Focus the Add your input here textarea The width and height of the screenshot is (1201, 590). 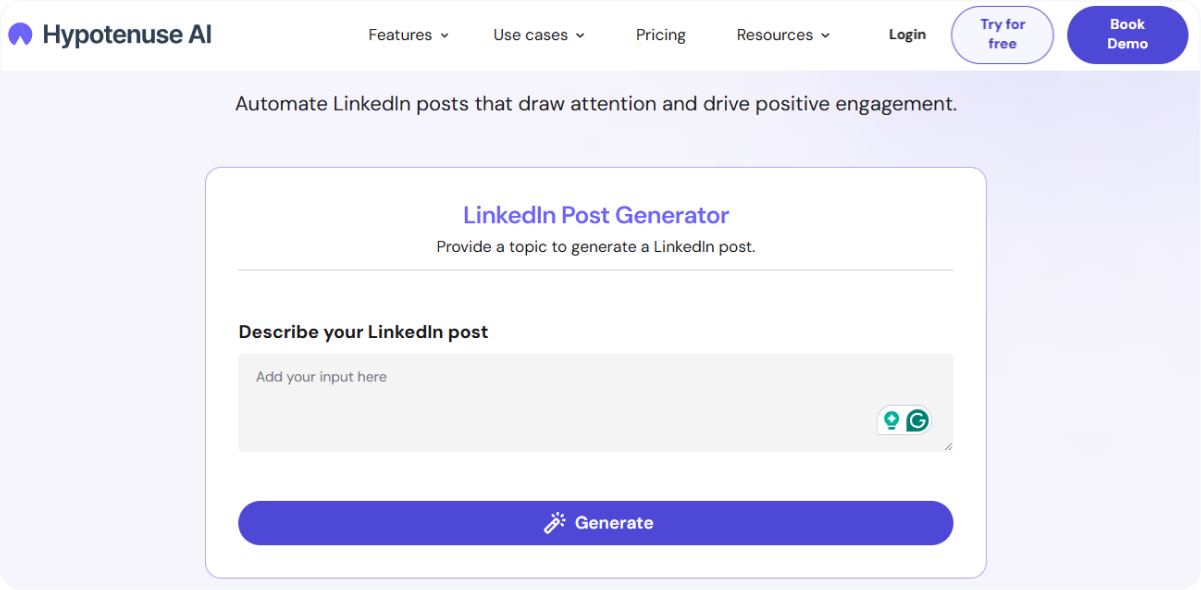595,403
